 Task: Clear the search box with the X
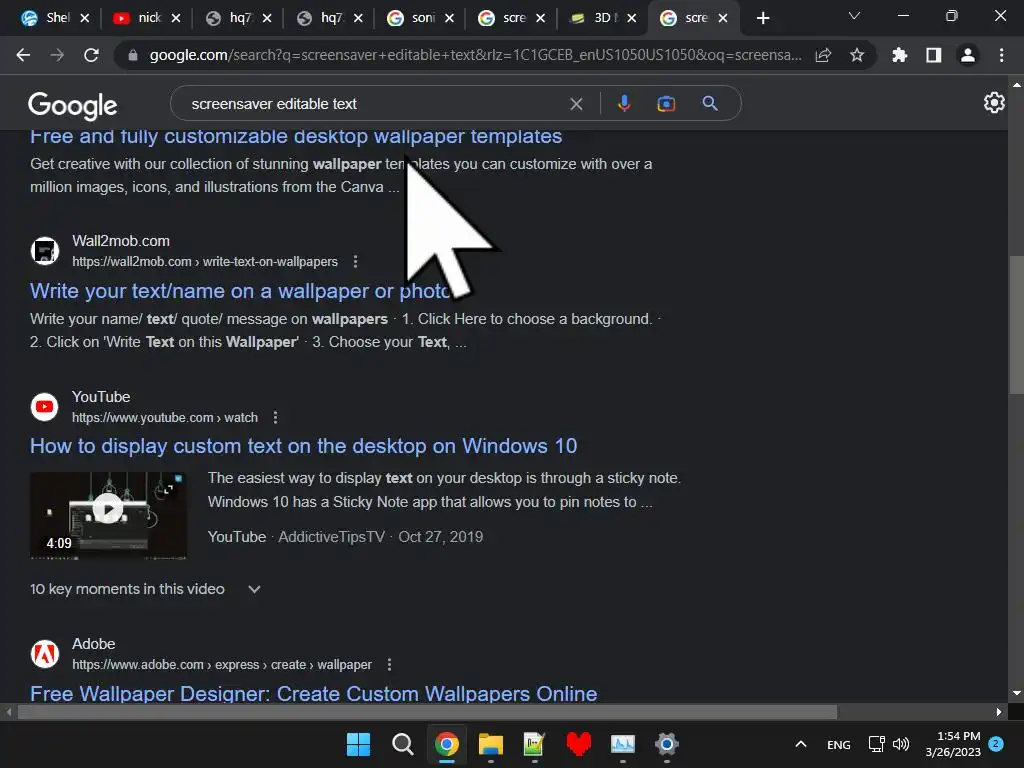(576, 104)
